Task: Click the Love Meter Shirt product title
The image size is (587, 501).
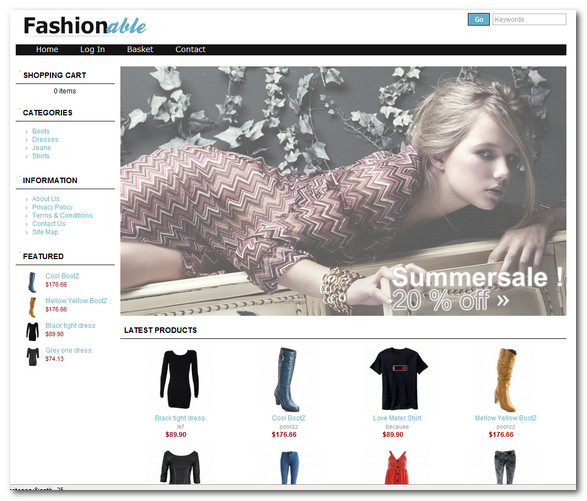Action: coord(397,418)
